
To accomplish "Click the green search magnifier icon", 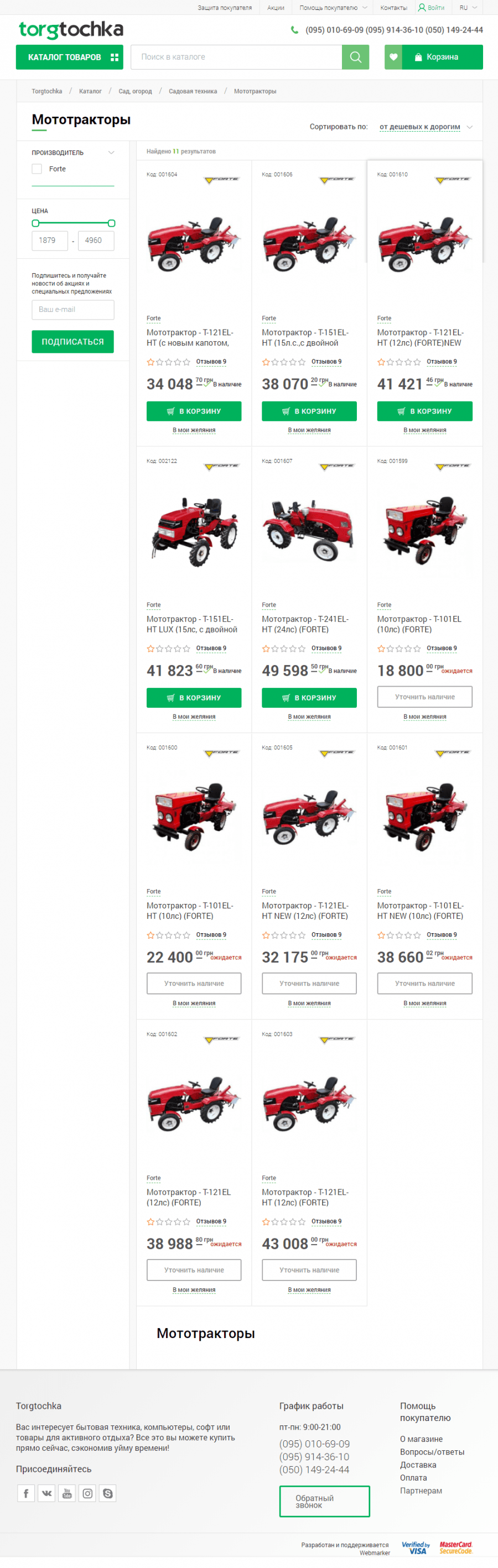I will point(355,57).
